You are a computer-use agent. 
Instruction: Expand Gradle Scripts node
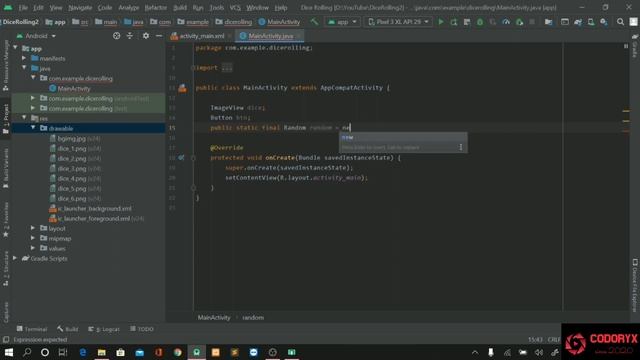click(16, 258)
